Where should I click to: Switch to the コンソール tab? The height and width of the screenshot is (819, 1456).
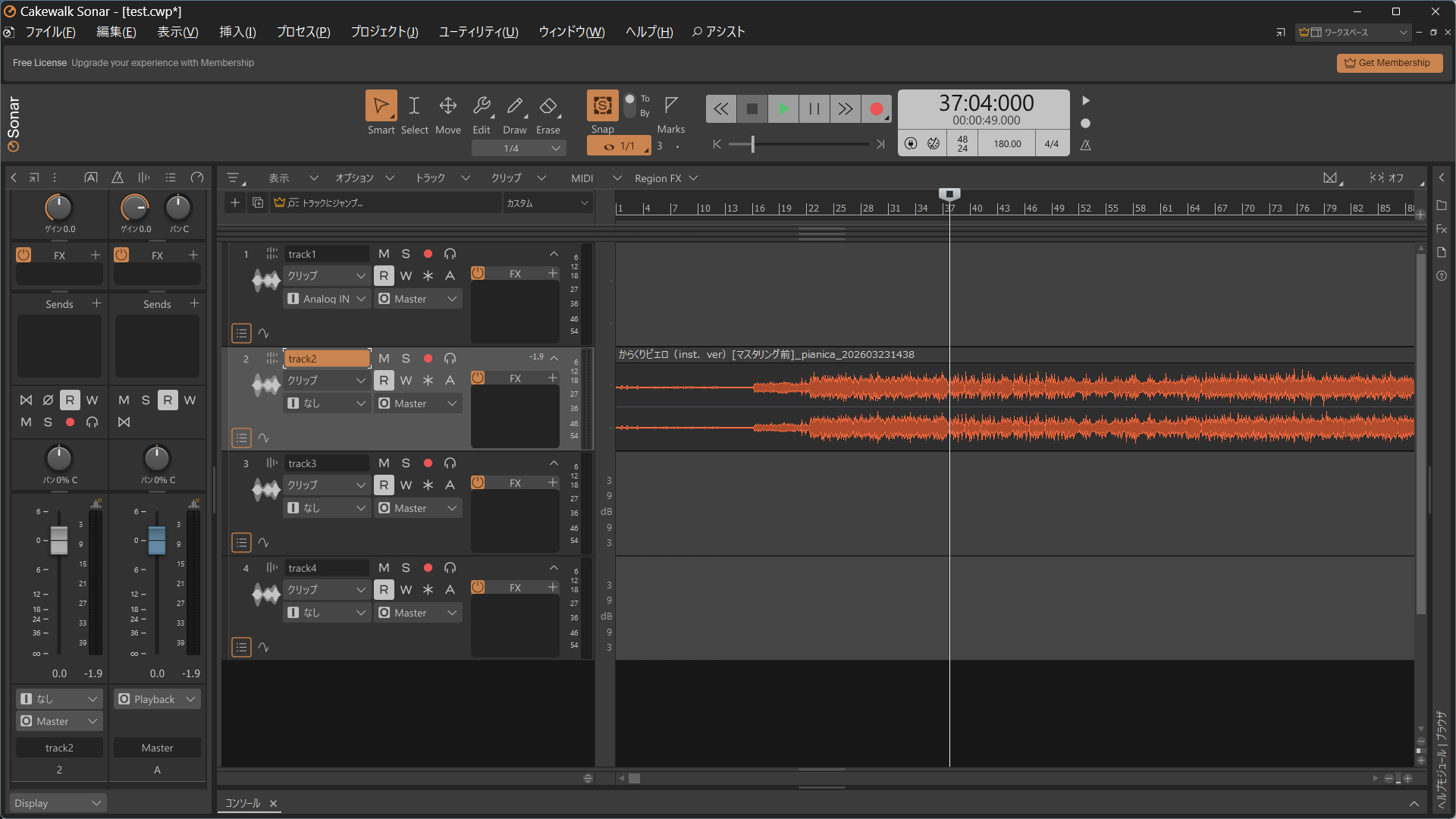pos(243,803)
